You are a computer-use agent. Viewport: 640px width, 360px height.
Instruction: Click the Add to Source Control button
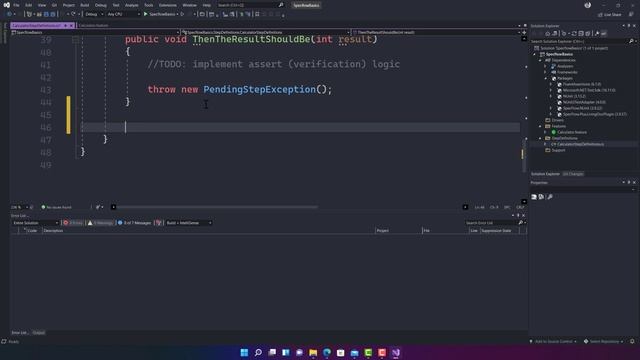[x=553, y=341]
